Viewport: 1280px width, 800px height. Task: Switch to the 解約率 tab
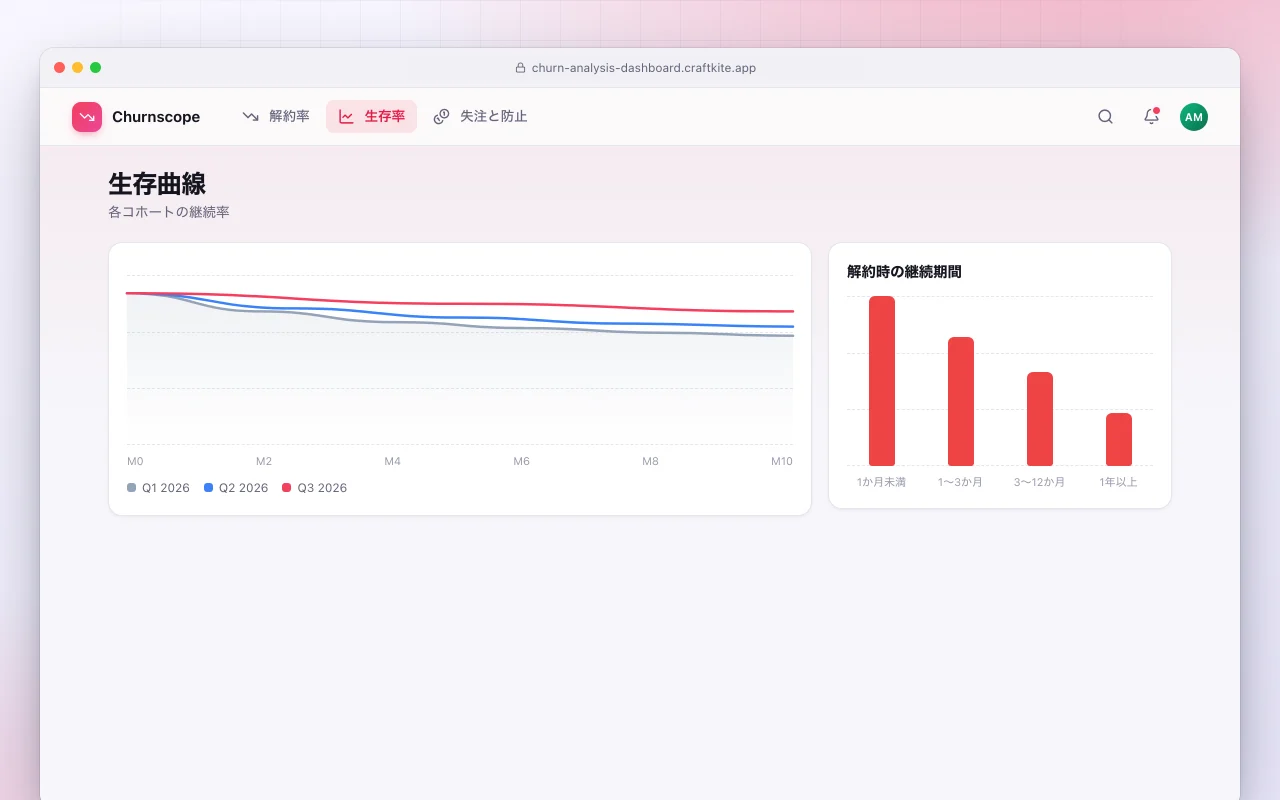tap(276, 117)
